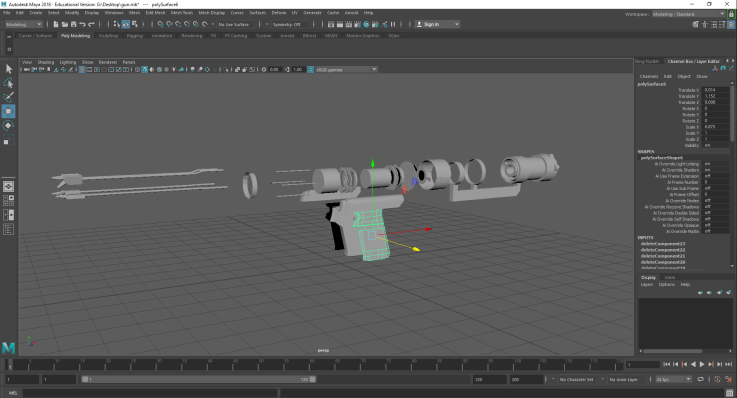
Task: Pick the Scale tool in the toolbox
Action: point(8,140)
